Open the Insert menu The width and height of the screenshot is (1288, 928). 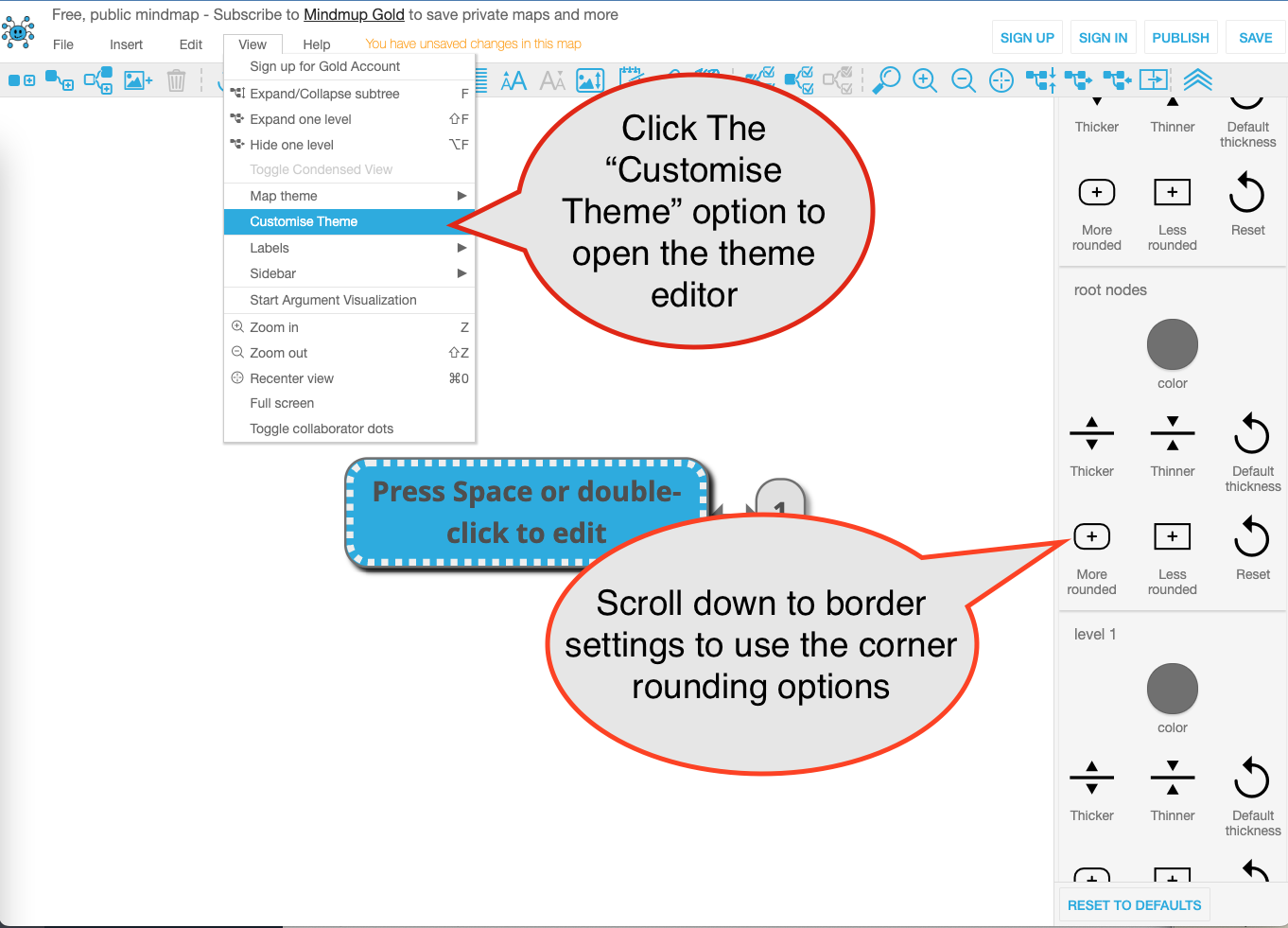click(x=126, y=44)
